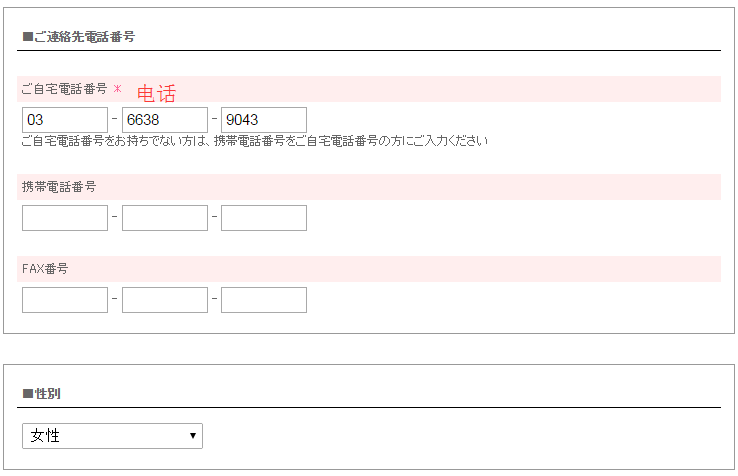Click the FAX番号 field label
738x476 pixels.
pos(45,269)
